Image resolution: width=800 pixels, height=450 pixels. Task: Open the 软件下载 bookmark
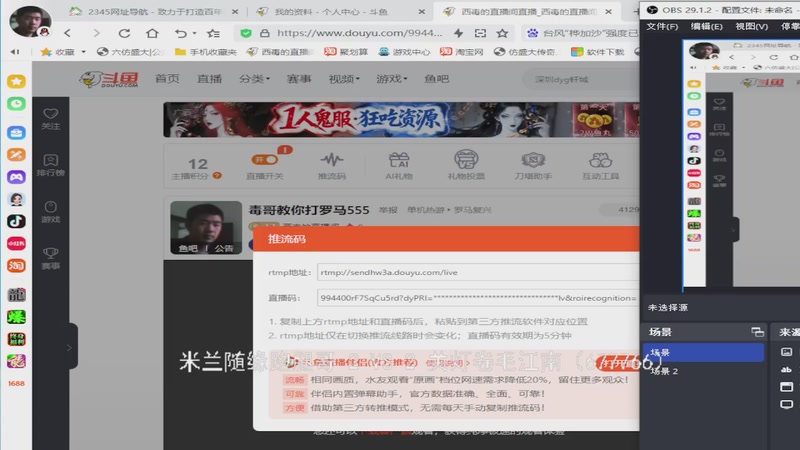tap(597, 52)
